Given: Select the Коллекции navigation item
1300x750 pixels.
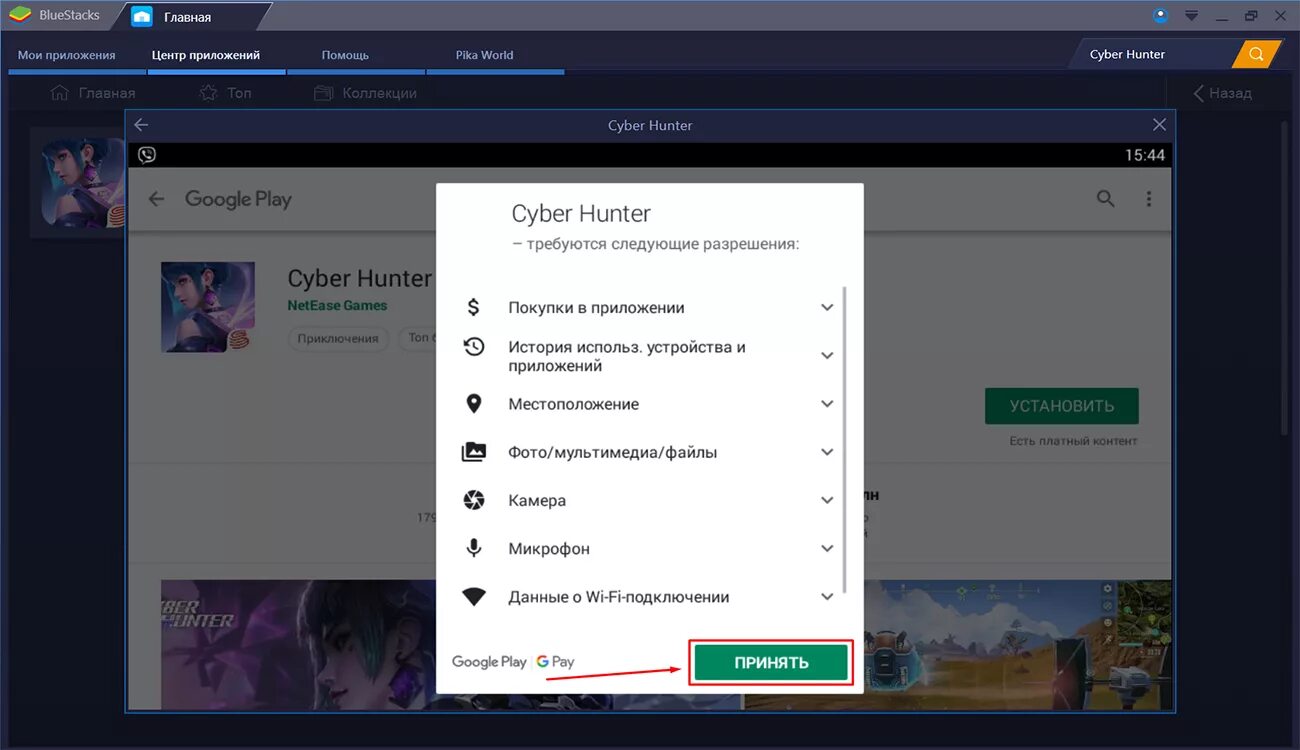Looking at the screenshot, I should (365, 93).
